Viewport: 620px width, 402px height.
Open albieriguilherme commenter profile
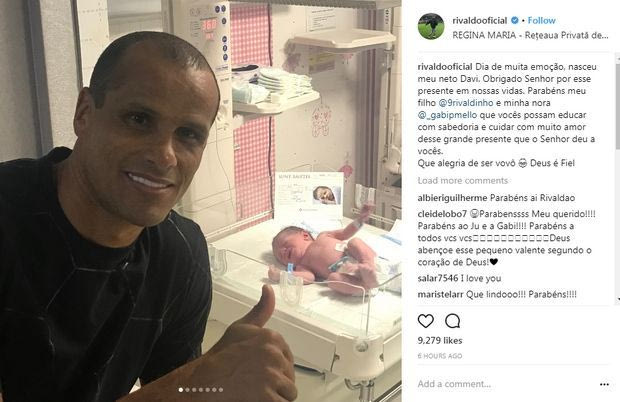(452, 198)
